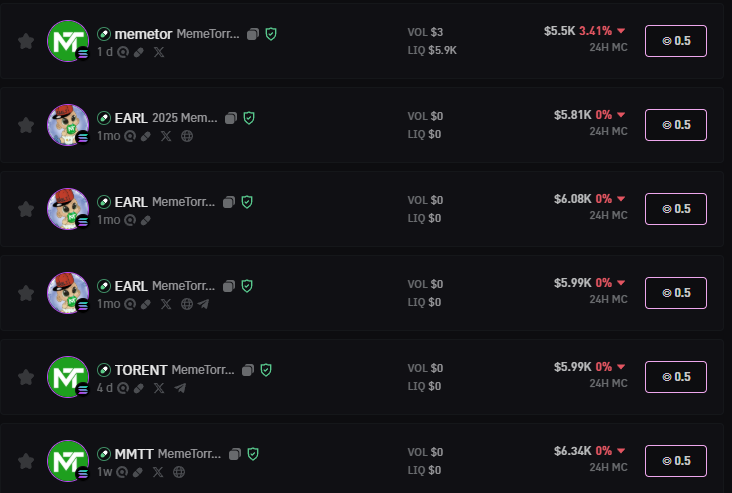Favorite the memetor token with star

tap(26, 41)
